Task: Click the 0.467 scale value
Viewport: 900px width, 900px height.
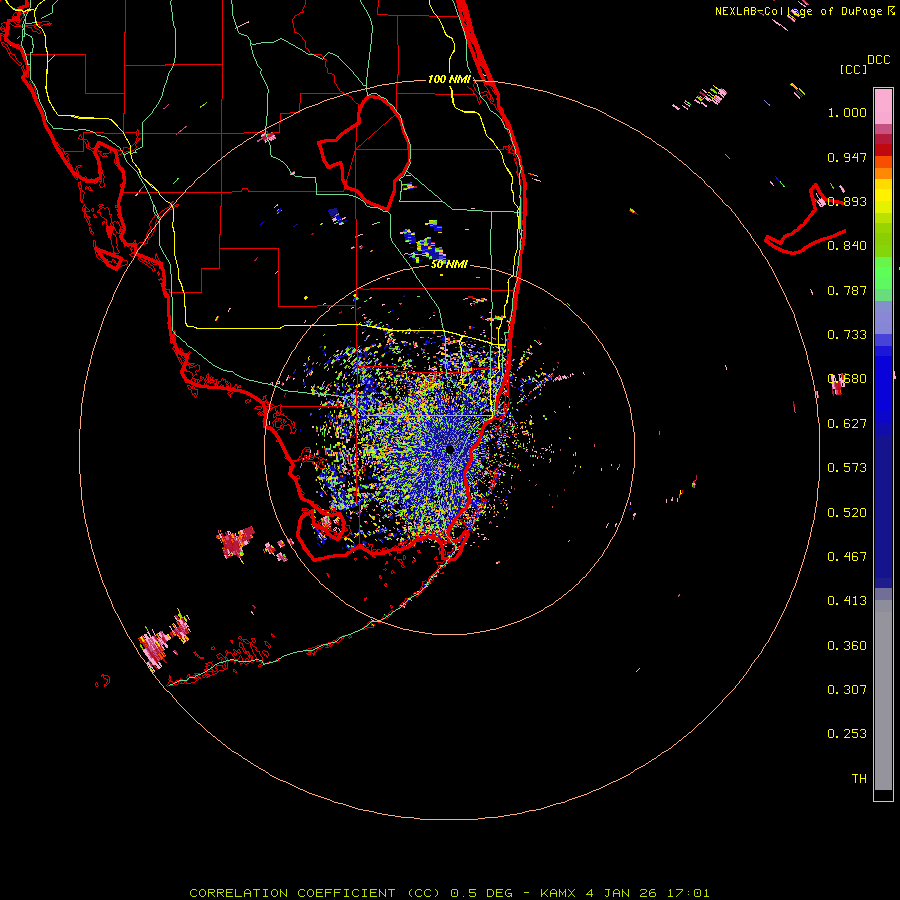Action: [847, 557]
